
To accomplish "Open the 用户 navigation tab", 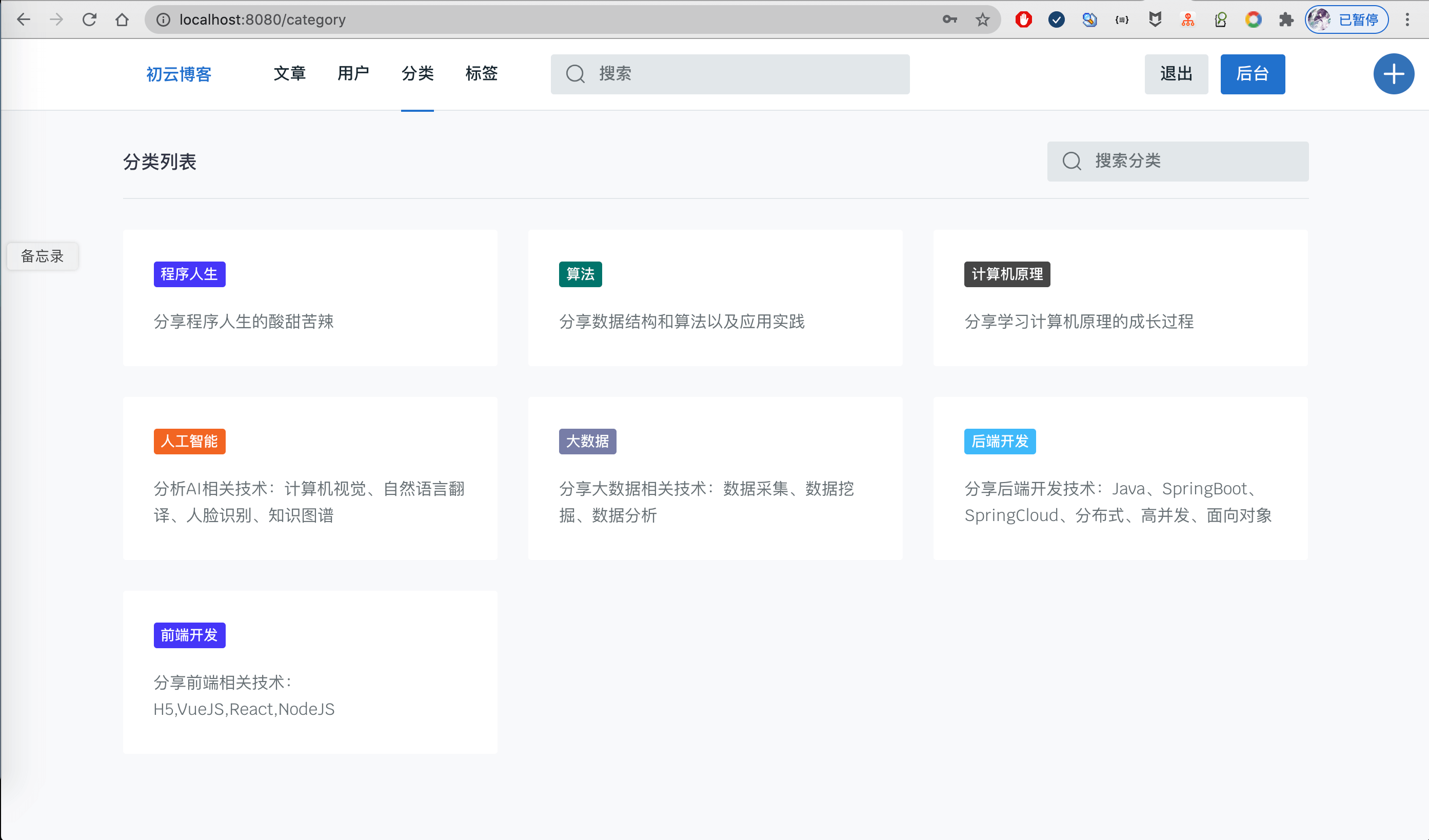I will (353, 74).
